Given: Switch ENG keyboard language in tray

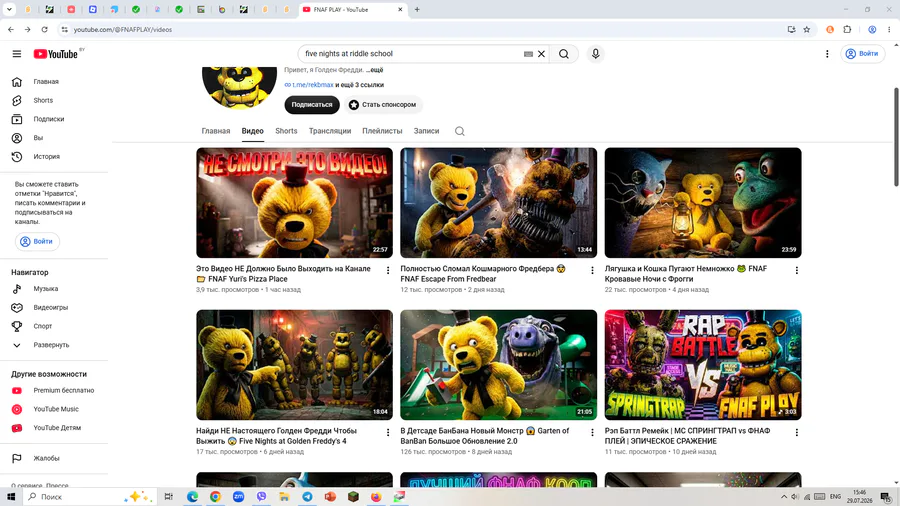Looking at the screenshot, I should pos(835,497).
